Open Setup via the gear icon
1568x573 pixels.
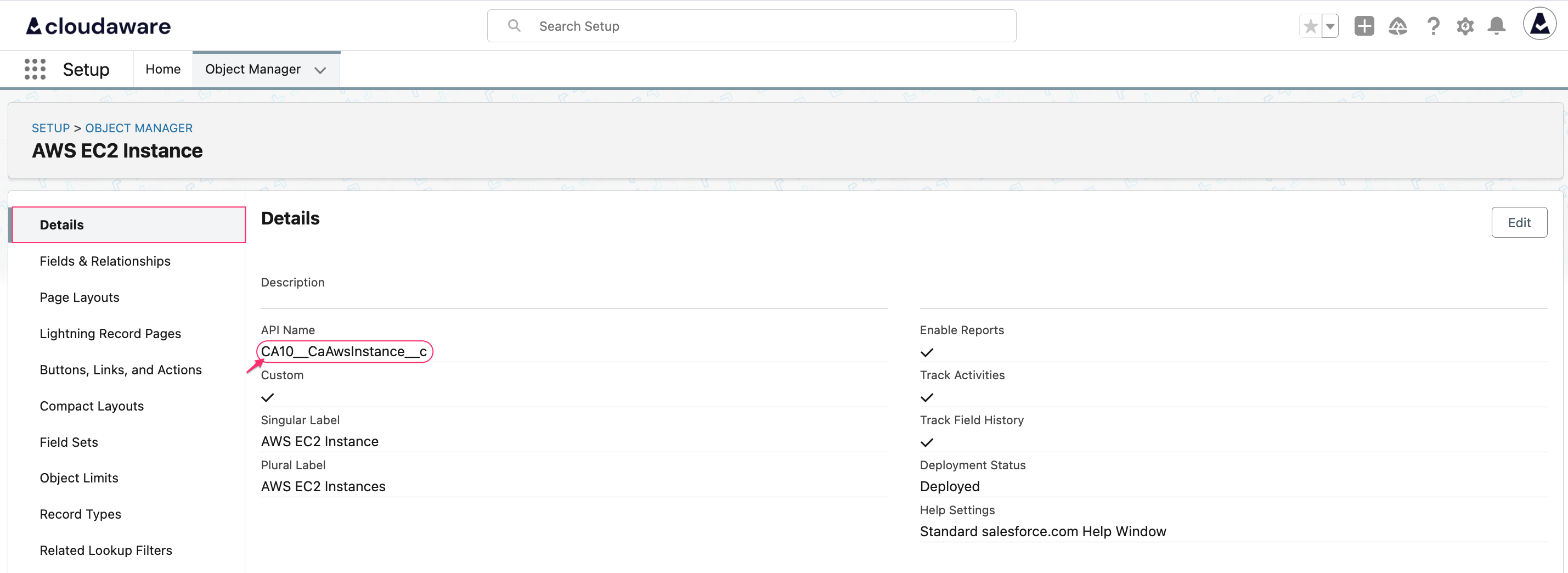(x=1466, y=26)
